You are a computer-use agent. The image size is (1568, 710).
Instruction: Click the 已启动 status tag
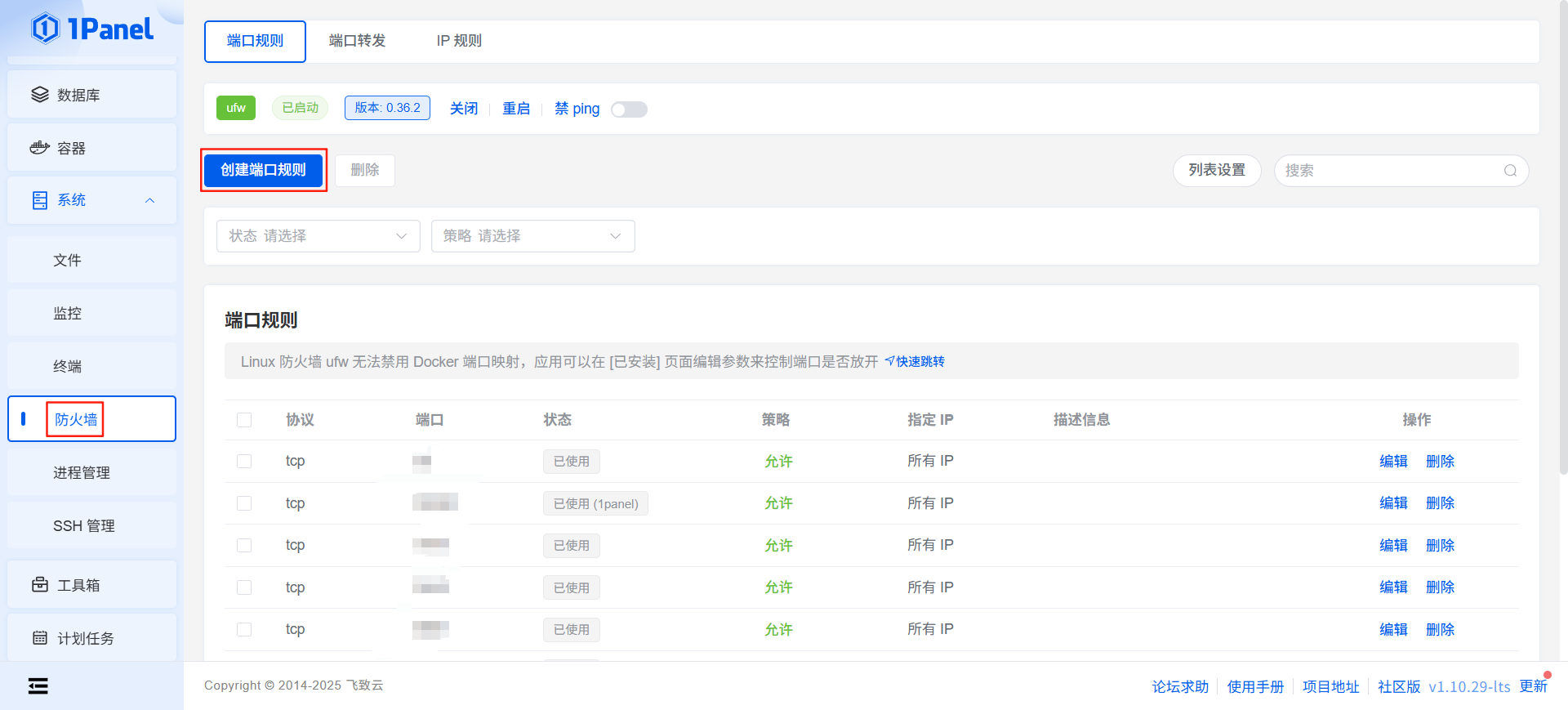click(x=301, y=108)
